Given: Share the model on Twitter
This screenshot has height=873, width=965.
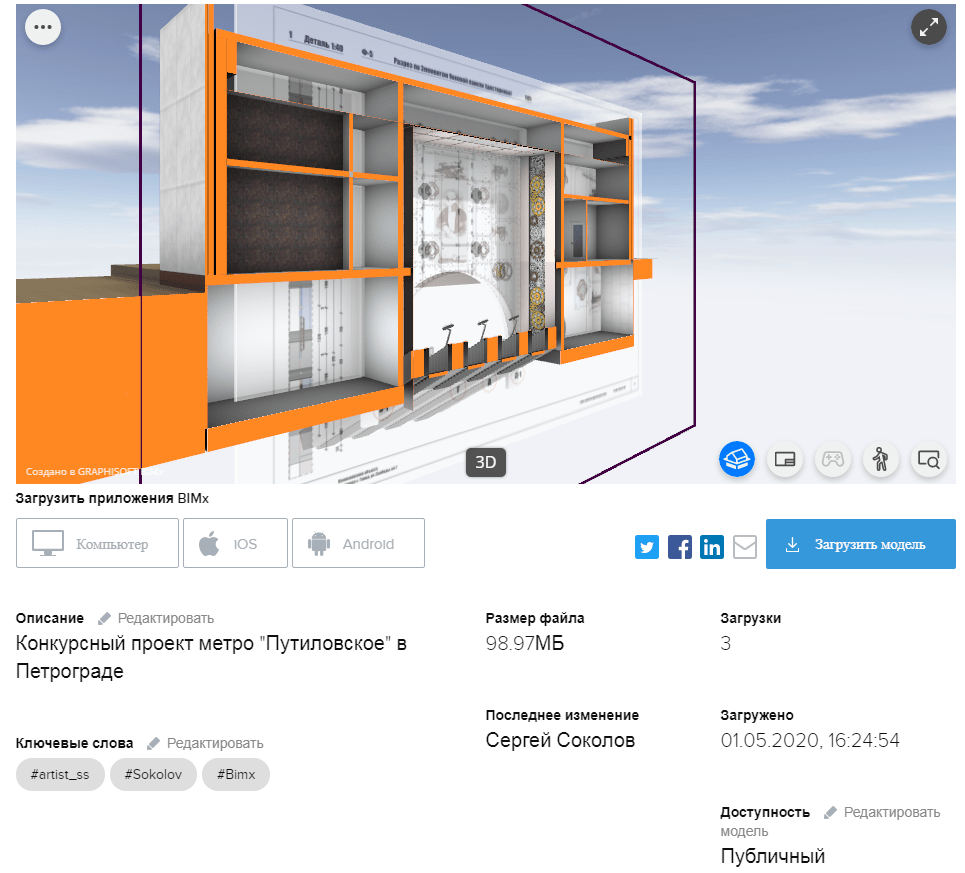Looking at the screenshot, I should click(647, 546).
